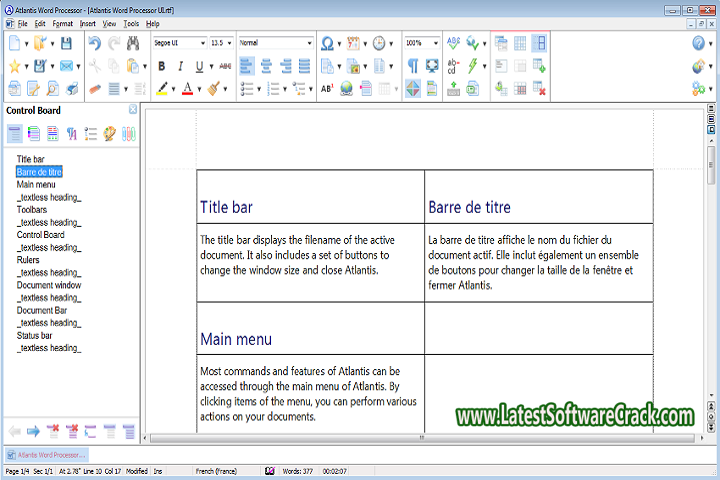Image resolution: width=720 pixels, height=480 pixels.
Task: Click the Cut scissors icon
Action: tap(95, 66)
